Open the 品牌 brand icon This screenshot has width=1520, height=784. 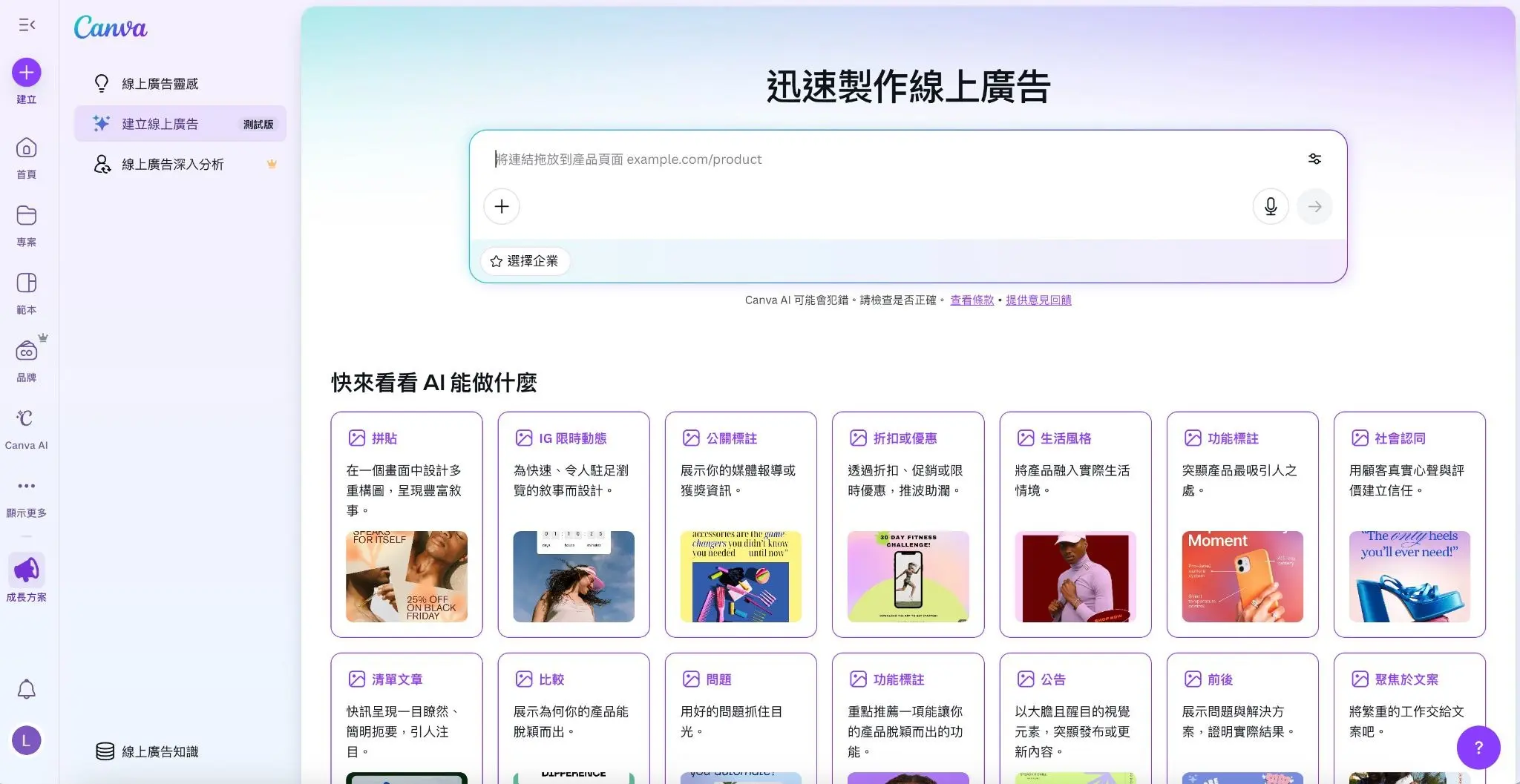point(27,351)
